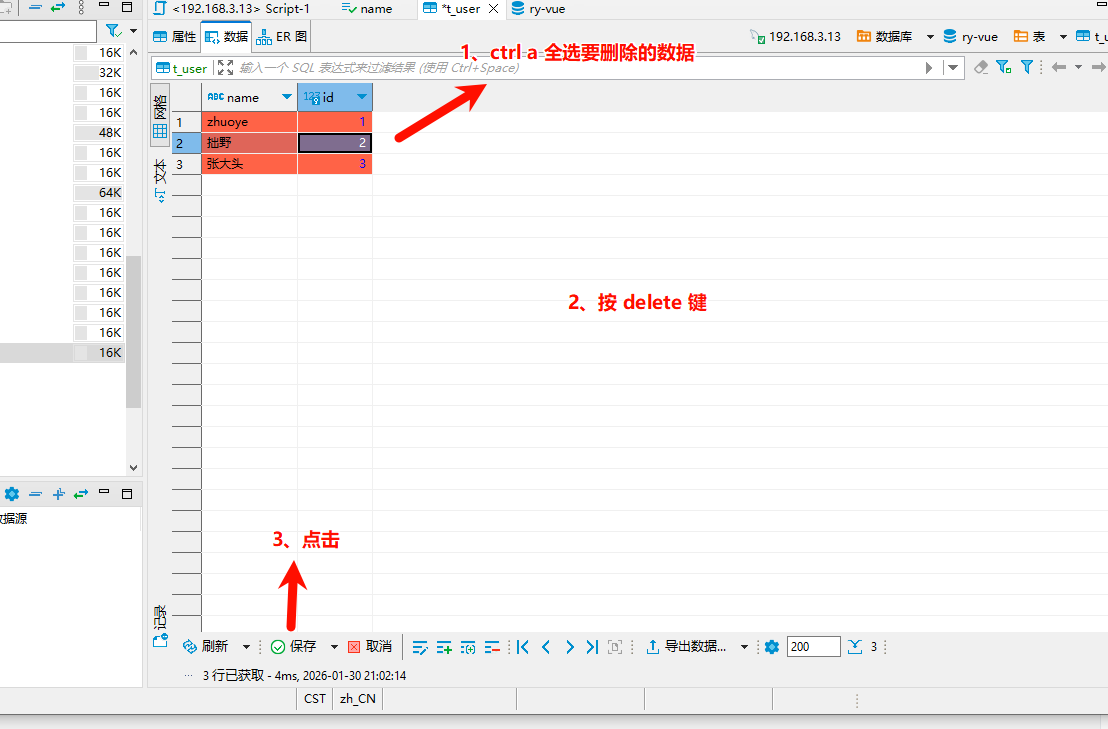Open dropdown arrow after 数据库 breadcrumb
Screen dimensions: 1108x729
coord(930,37)
